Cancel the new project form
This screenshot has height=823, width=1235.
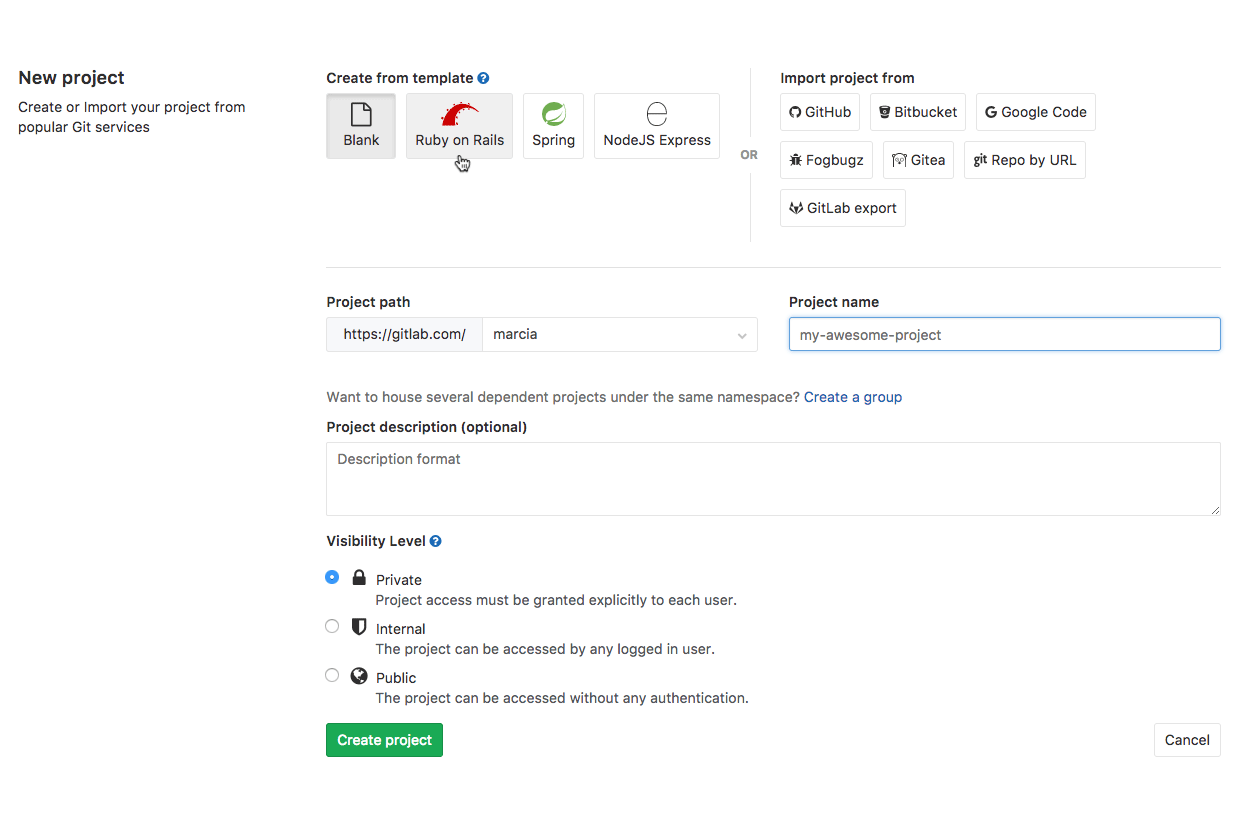click(x=1187, y=740)
